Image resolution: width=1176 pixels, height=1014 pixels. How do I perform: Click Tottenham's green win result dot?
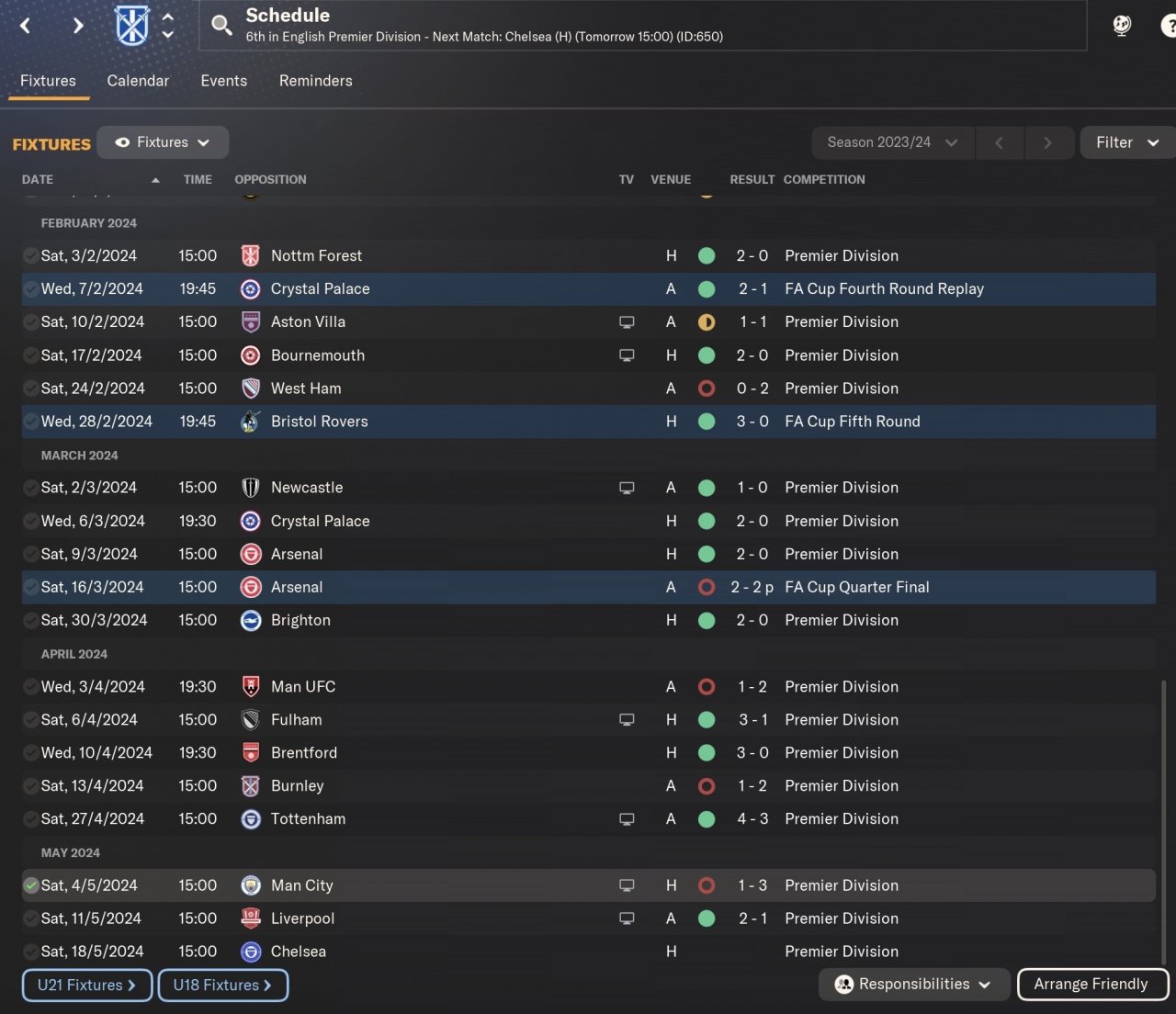click(707, 819)
